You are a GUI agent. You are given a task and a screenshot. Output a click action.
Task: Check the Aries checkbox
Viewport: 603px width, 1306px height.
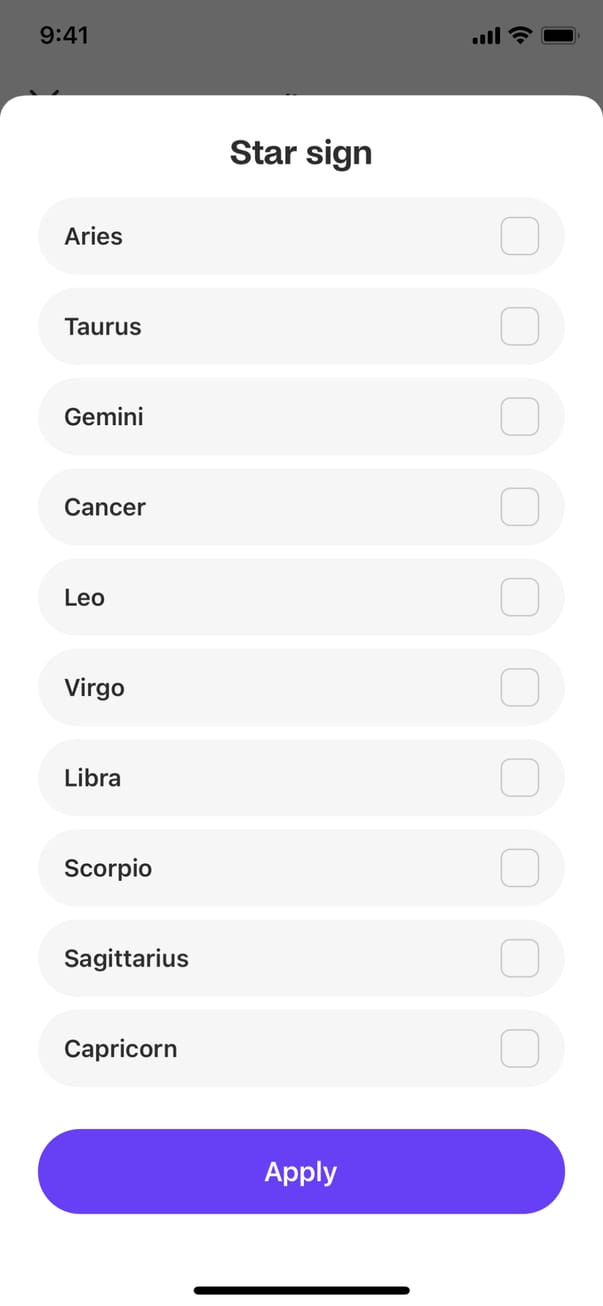[x=519, y=237]
